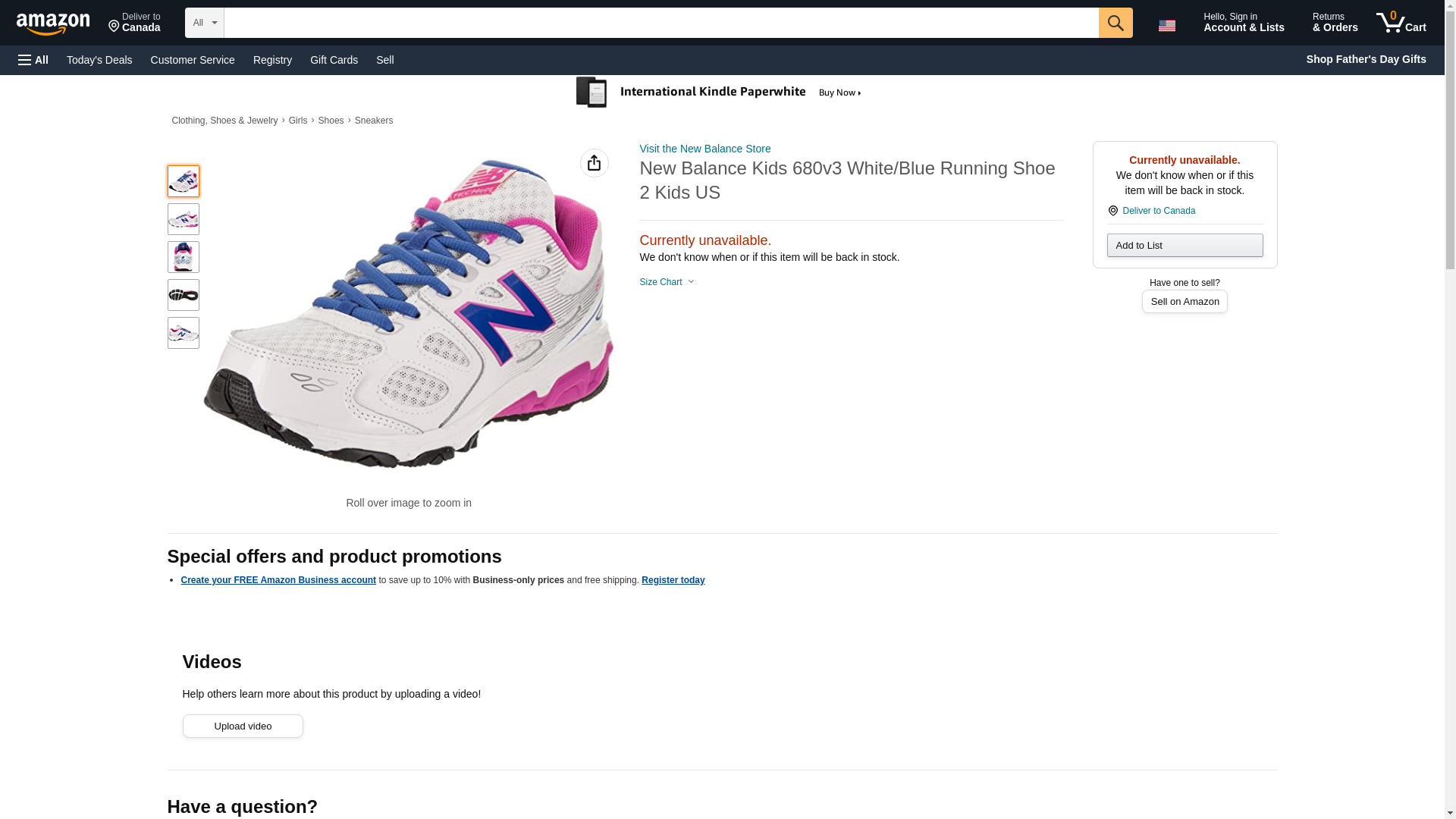Select the shoe sole thumbnail
The width and height of the screenshot is (1456, 819).
(183, 295)
